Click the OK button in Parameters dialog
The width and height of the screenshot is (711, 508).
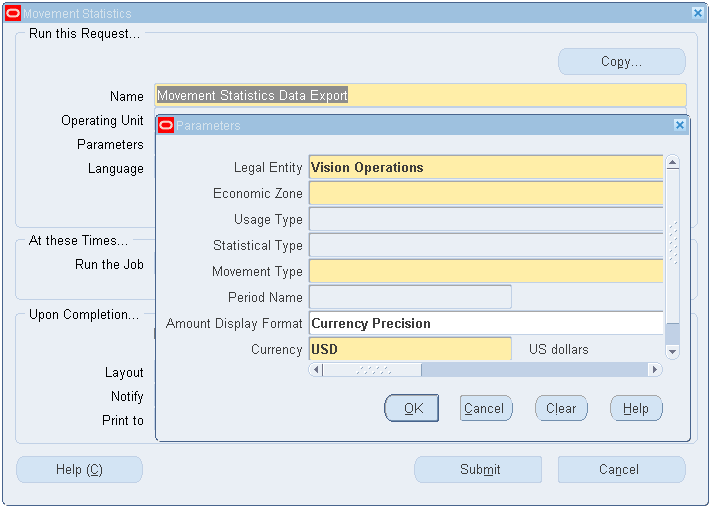click(411, 408)
